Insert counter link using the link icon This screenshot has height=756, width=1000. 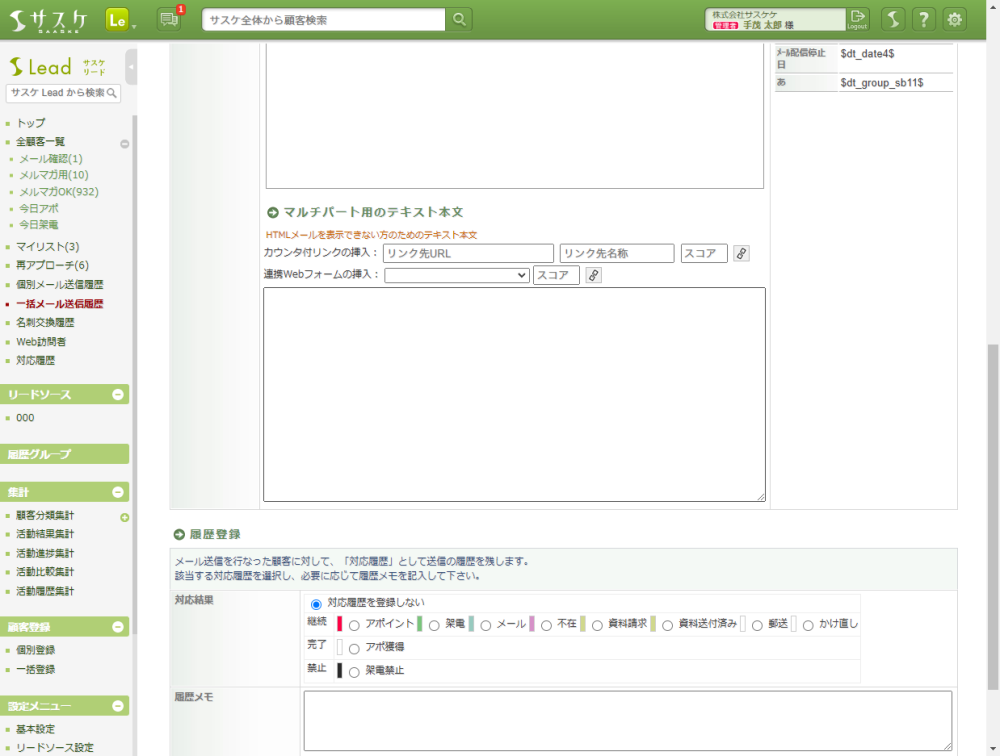click(x=741, y=254)
